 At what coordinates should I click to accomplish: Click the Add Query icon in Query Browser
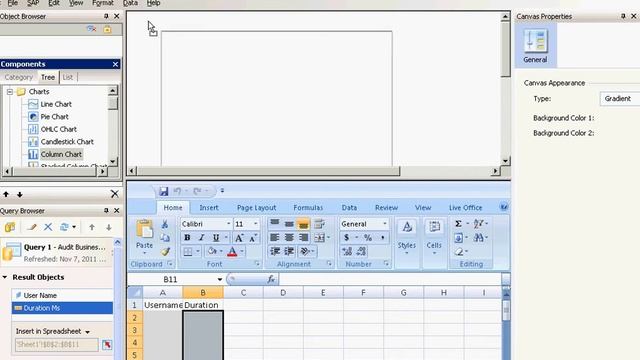[x=10, y=227]
